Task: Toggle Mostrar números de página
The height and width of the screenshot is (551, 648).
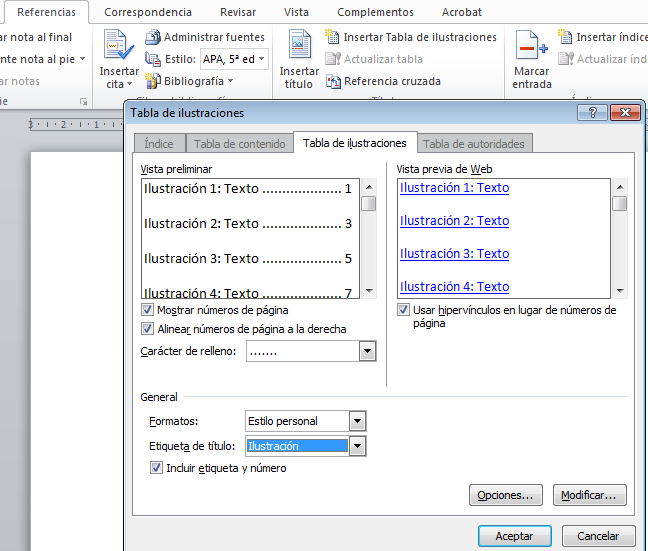Action: point(147,310)
